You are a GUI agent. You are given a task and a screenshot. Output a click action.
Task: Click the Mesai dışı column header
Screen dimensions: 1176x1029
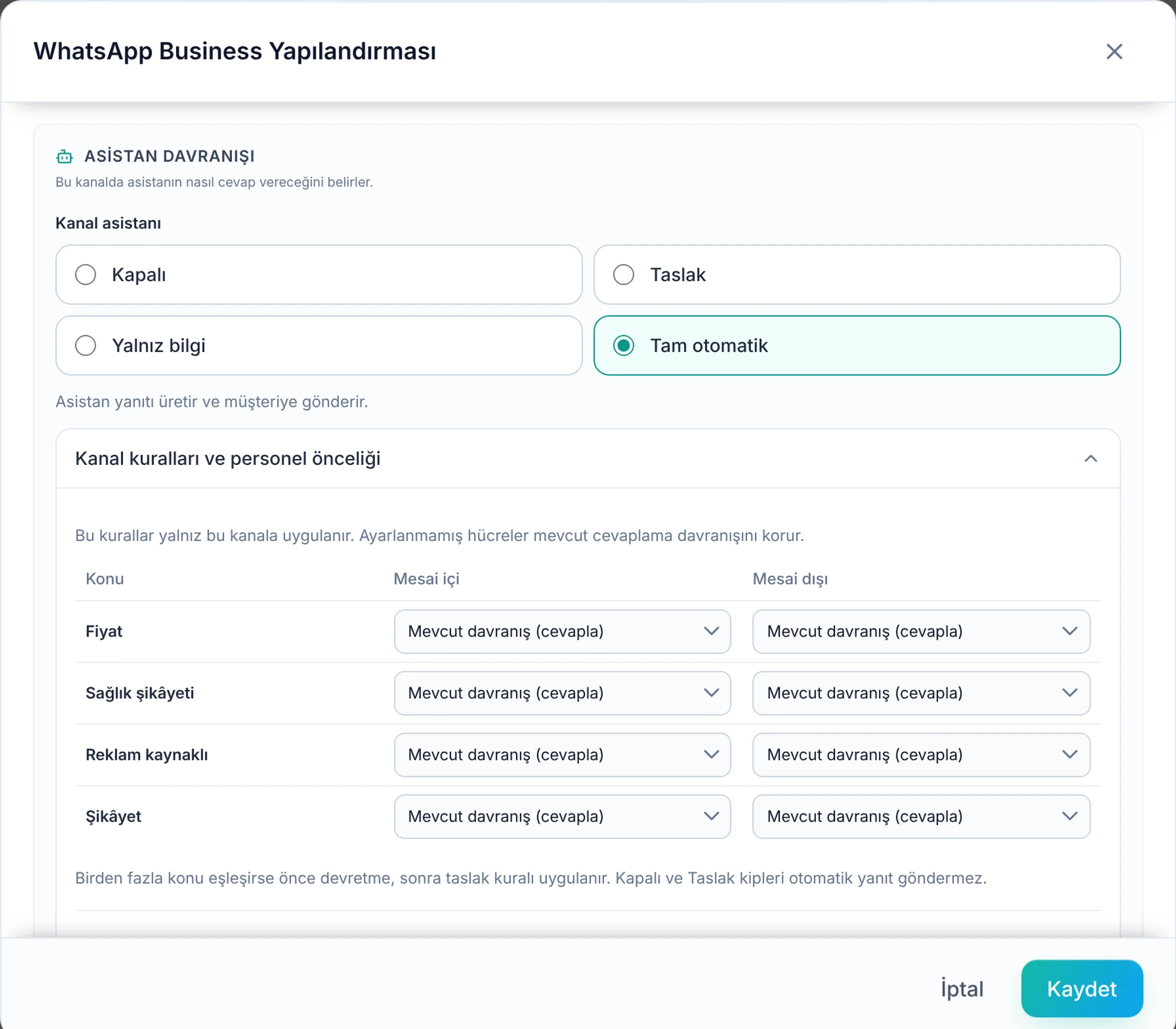coord(790,579)
